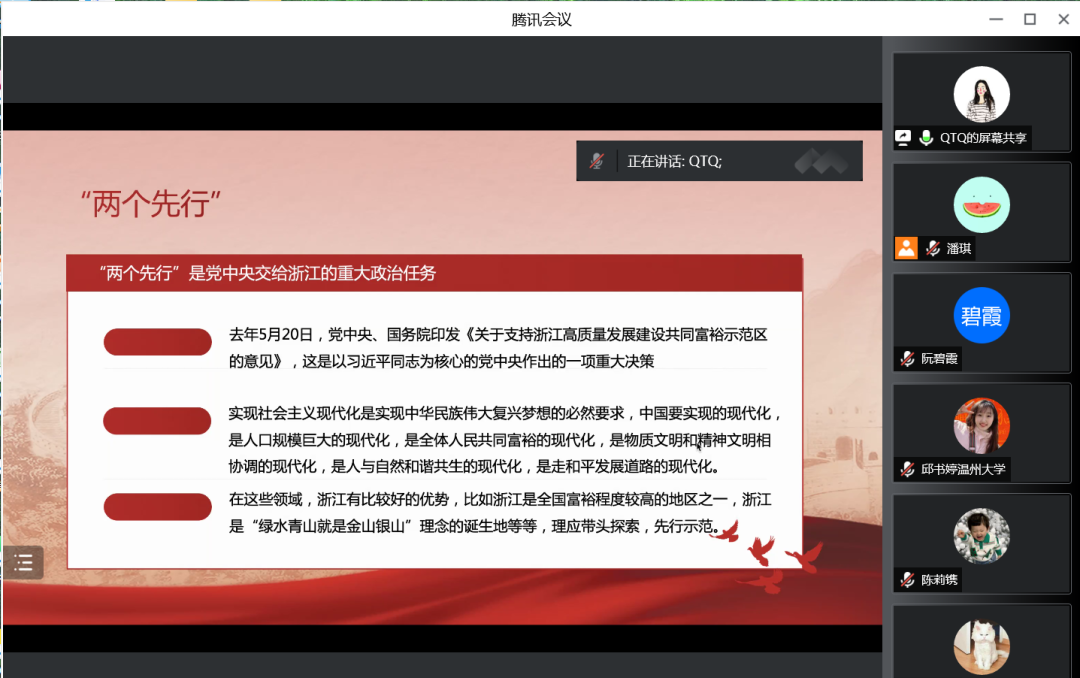
Task: Click the orange host icon beside 潘琪
Action: pyautogui.click(x=906, y=248)
